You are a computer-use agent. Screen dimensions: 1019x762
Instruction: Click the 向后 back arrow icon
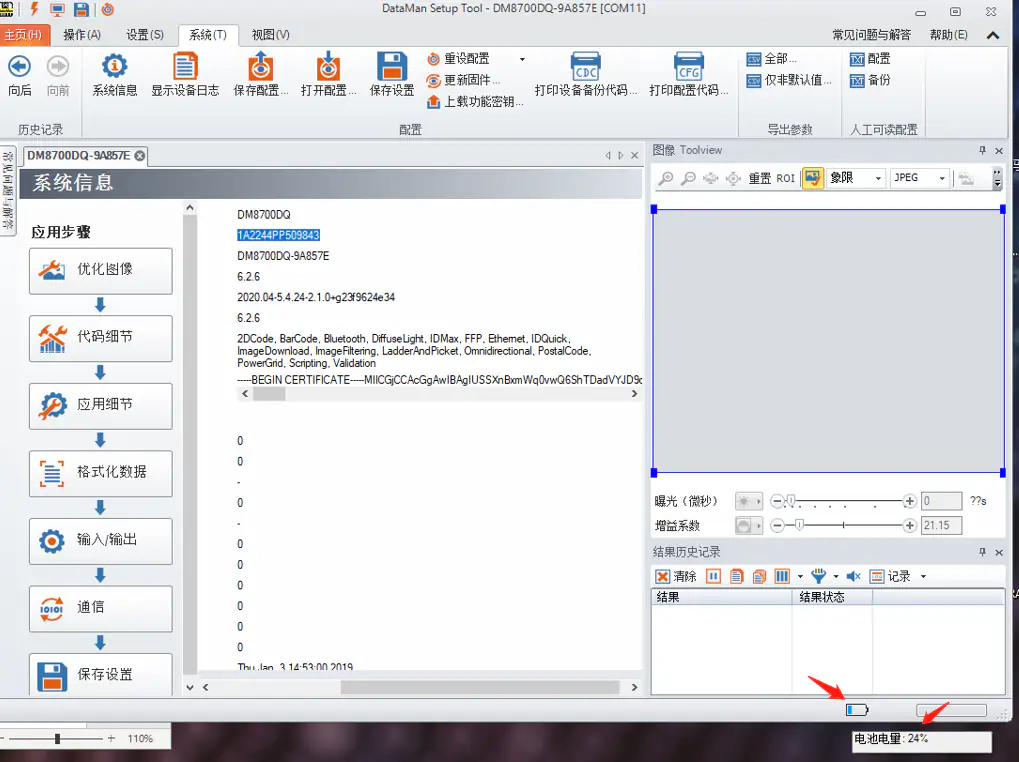(19, 67)
